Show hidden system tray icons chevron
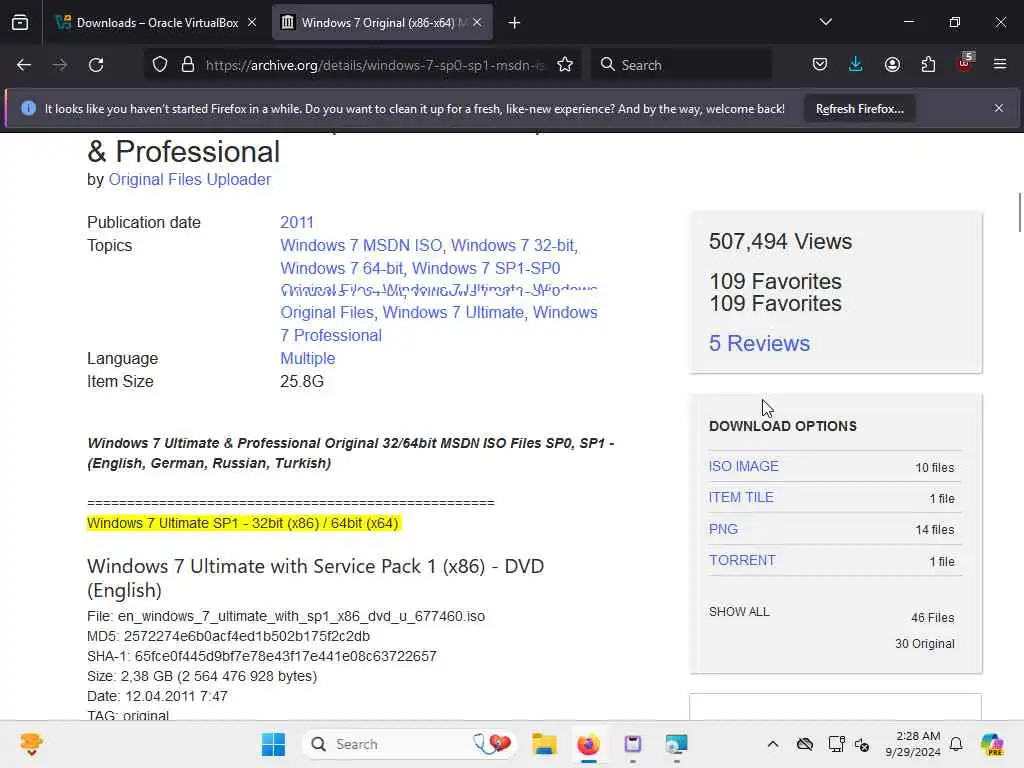1024x768 pixels. point(773,744)
